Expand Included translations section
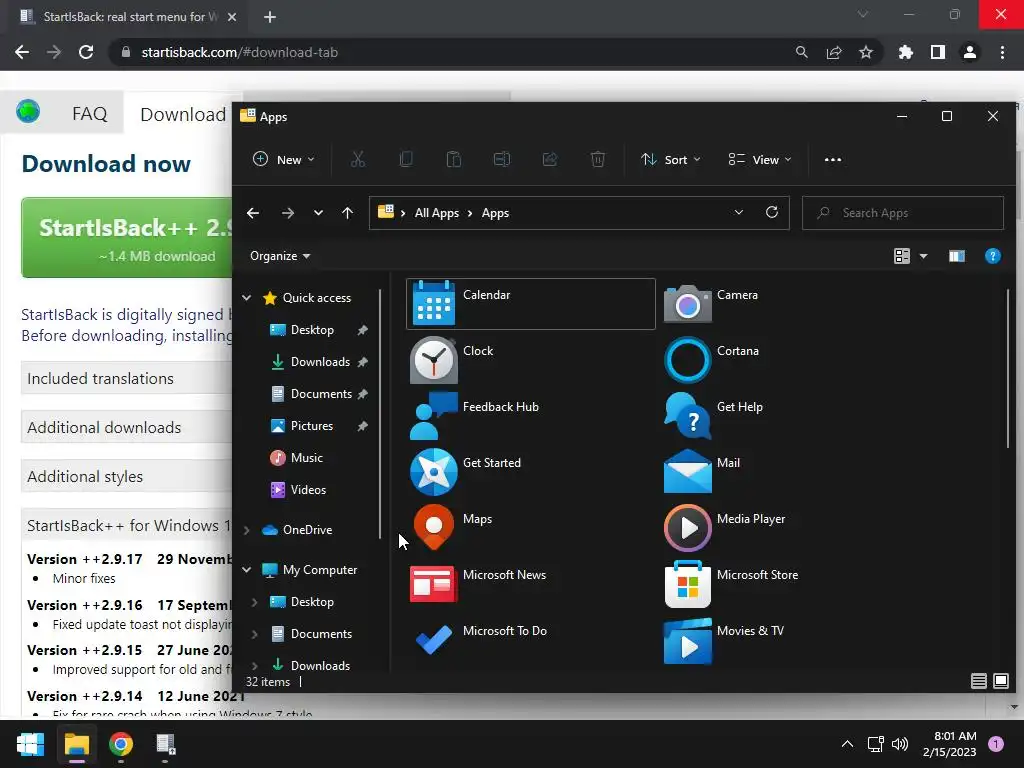 click(x=127, y=378)
